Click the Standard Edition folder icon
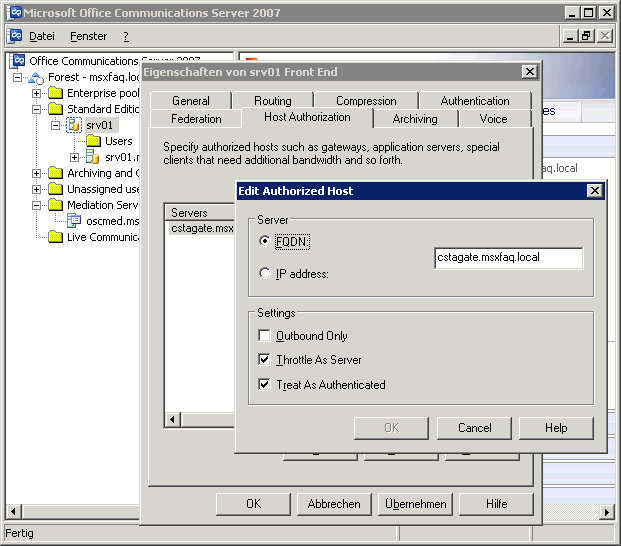The width and height of the screenshot is (621, 546). click(x=55, y=109)
